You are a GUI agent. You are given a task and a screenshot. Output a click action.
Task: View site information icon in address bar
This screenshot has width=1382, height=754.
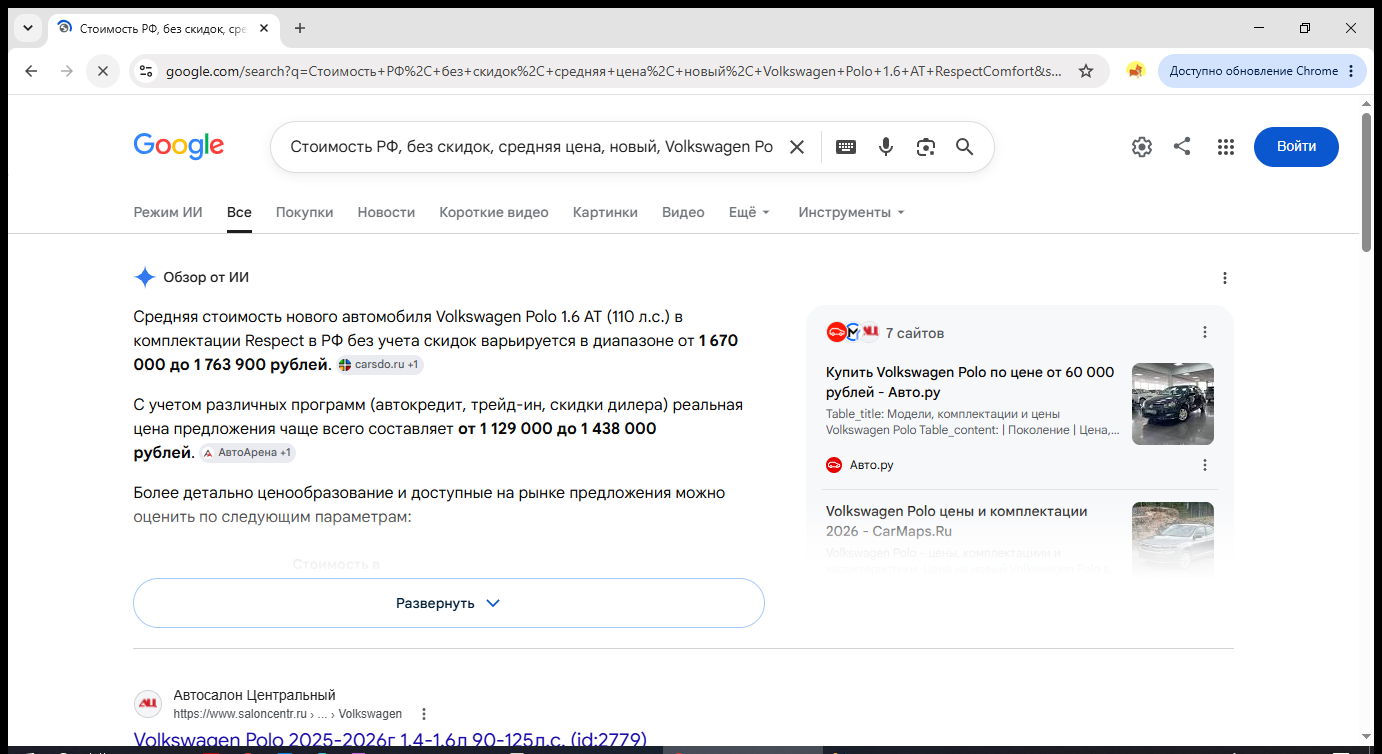coord(146,71)
